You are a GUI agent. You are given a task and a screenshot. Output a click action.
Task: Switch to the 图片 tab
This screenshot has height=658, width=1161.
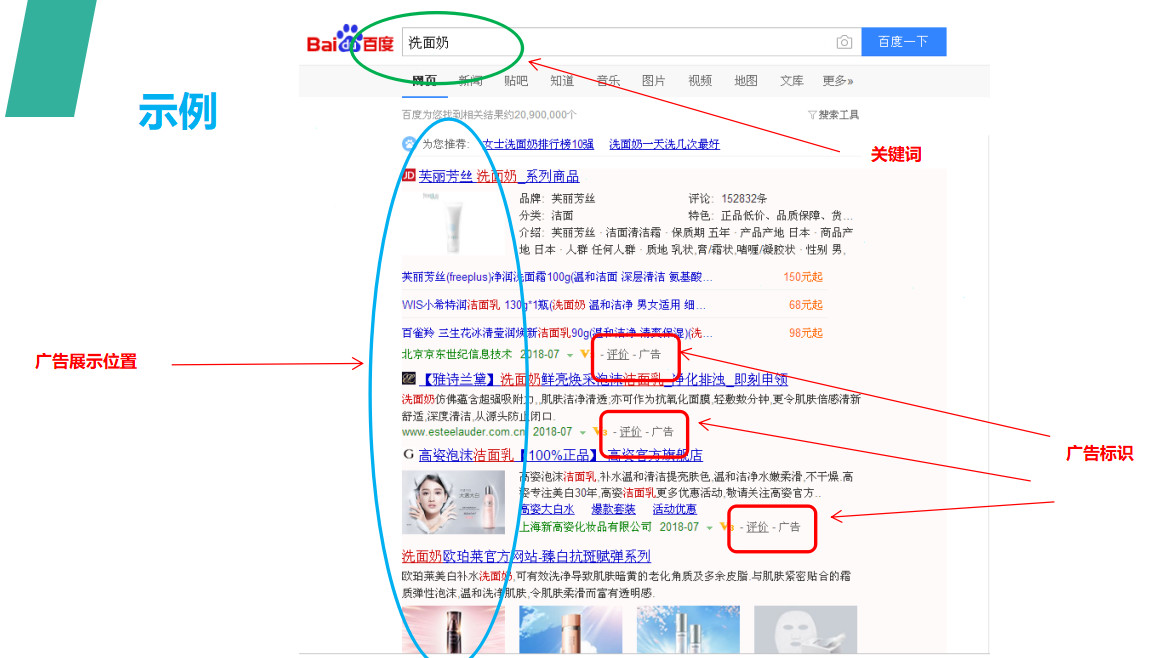653,80
